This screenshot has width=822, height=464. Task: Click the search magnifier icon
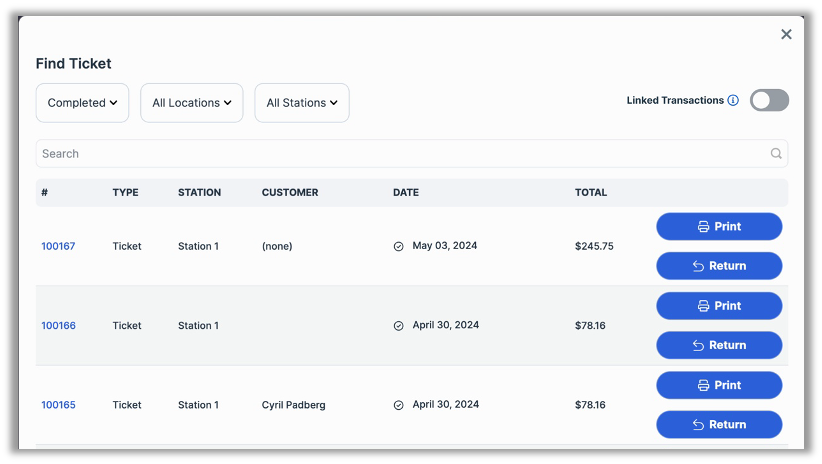776,154
